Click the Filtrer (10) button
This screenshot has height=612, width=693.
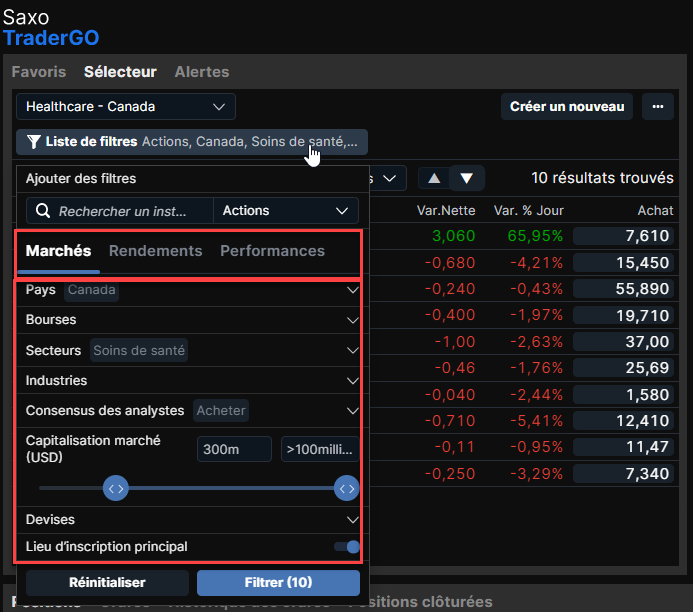(x=278, y=582)
